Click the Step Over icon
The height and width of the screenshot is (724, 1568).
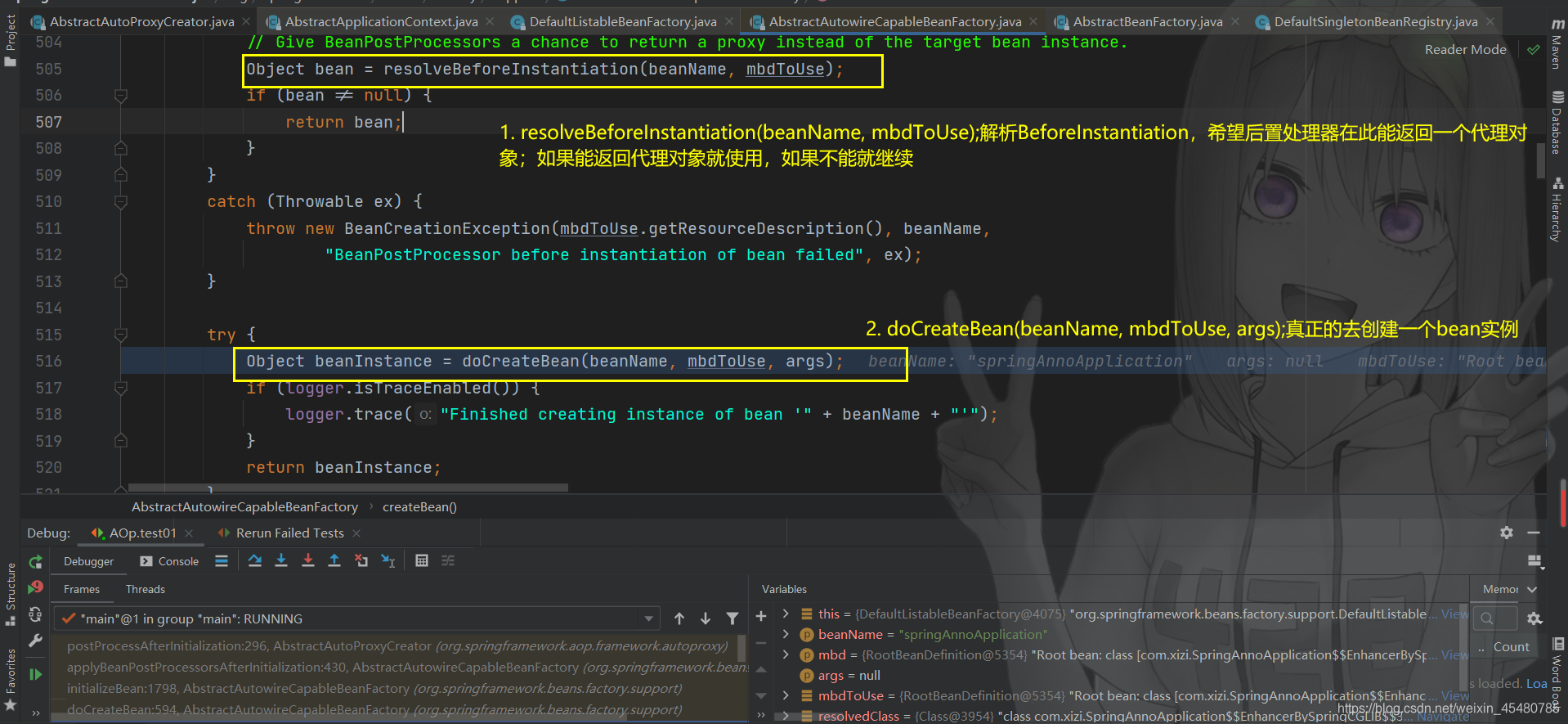tap(255, 561)
